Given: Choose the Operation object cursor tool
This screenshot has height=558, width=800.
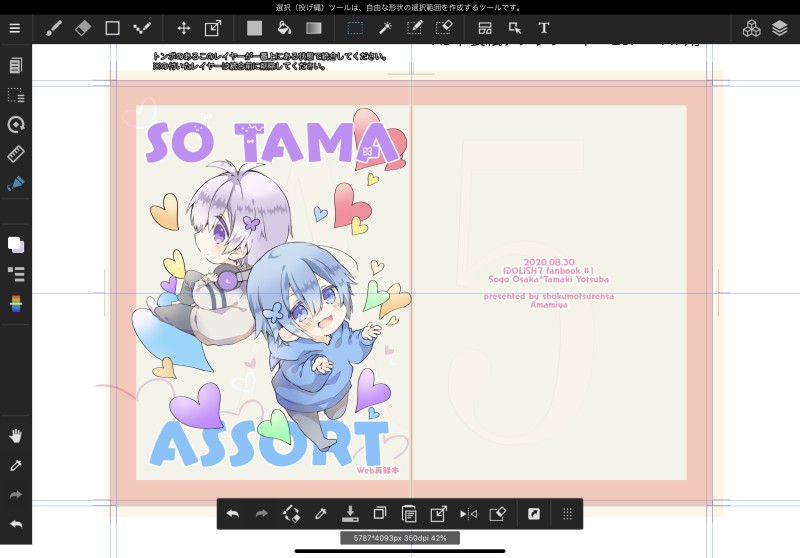Looking at the screenshot, I should pos(515,28).
